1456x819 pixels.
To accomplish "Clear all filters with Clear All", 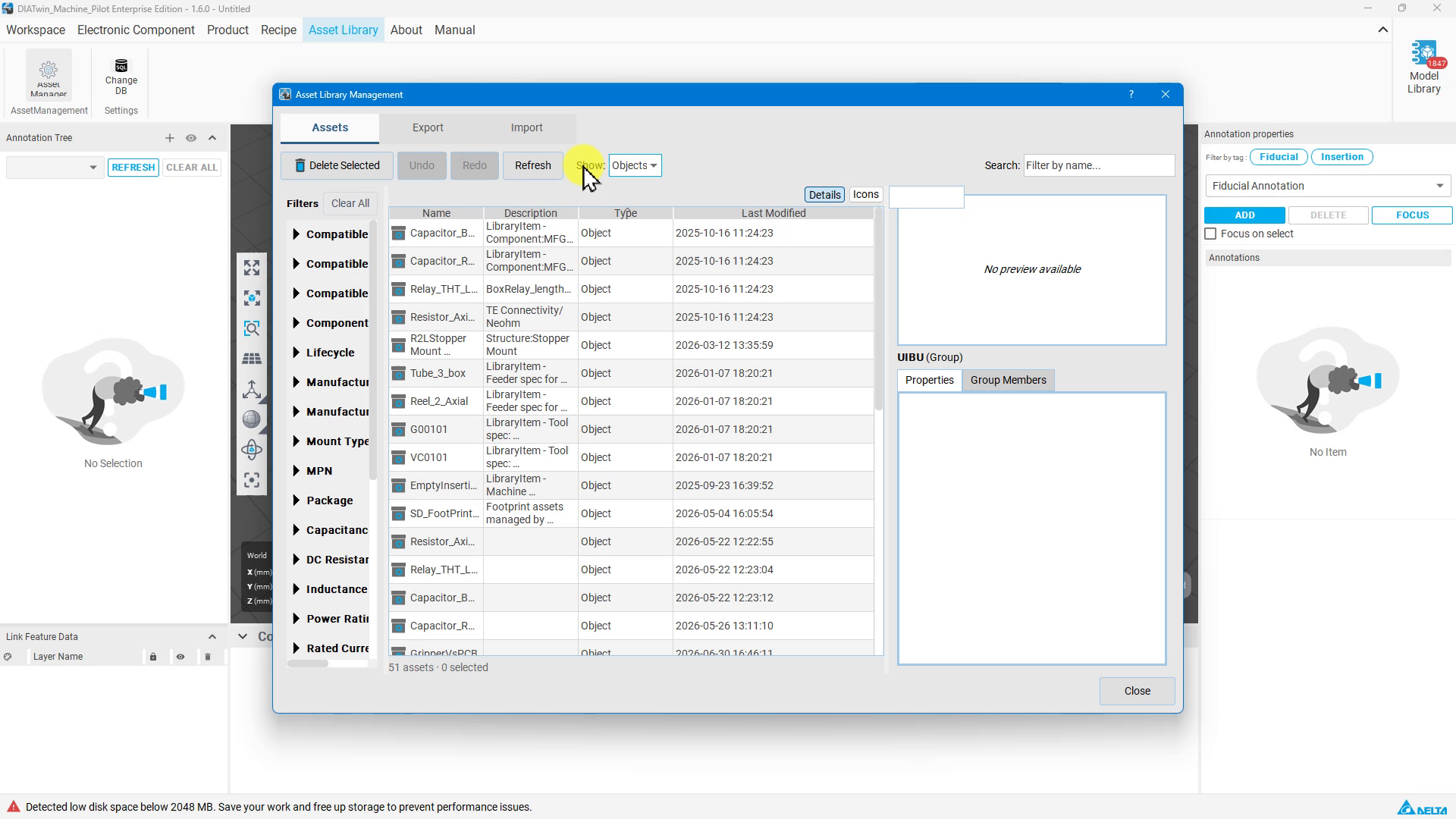I will 350,203.
